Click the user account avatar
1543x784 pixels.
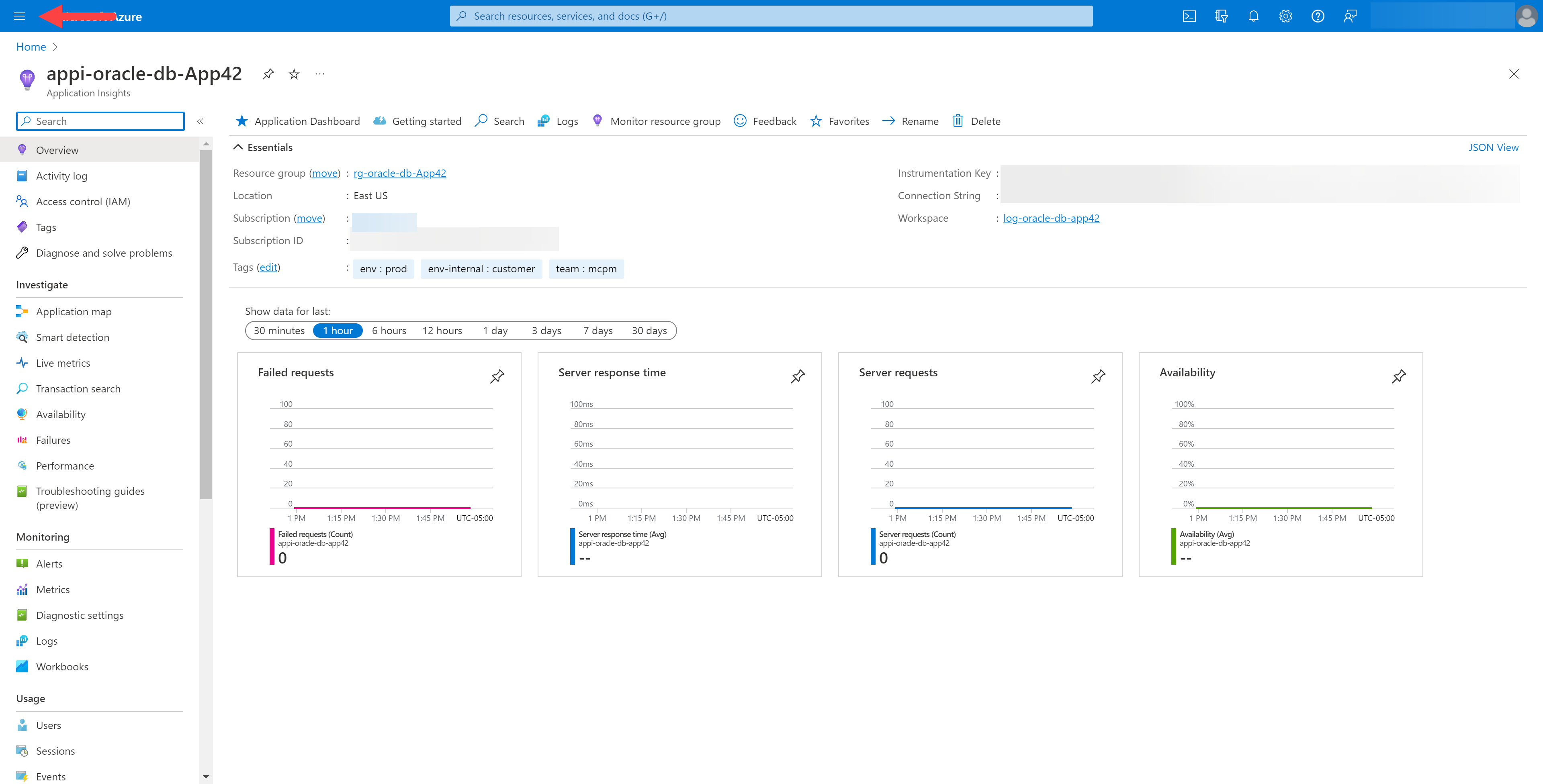pyautogui.click(x=1526, y=16)
